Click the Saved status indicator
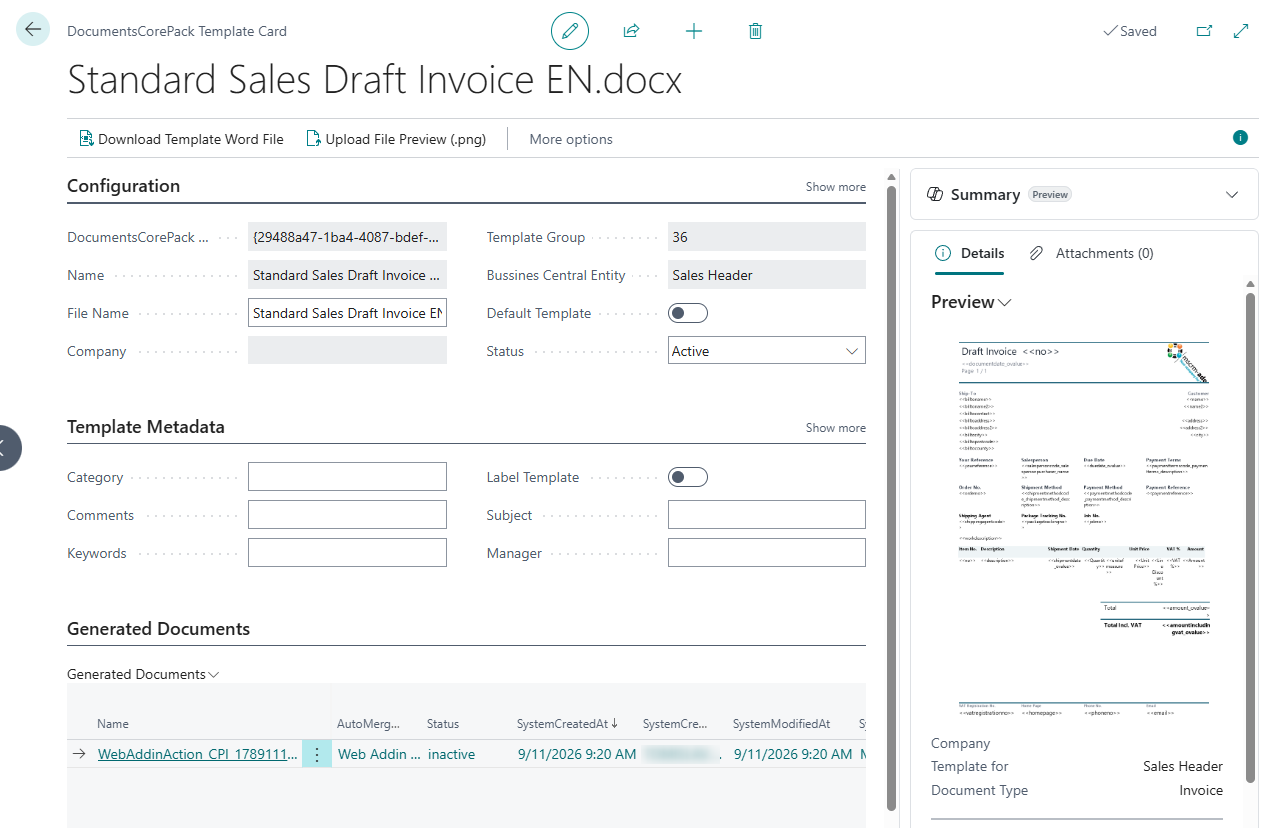Screen dimensions: 1278x828 tap(1129, 31)
